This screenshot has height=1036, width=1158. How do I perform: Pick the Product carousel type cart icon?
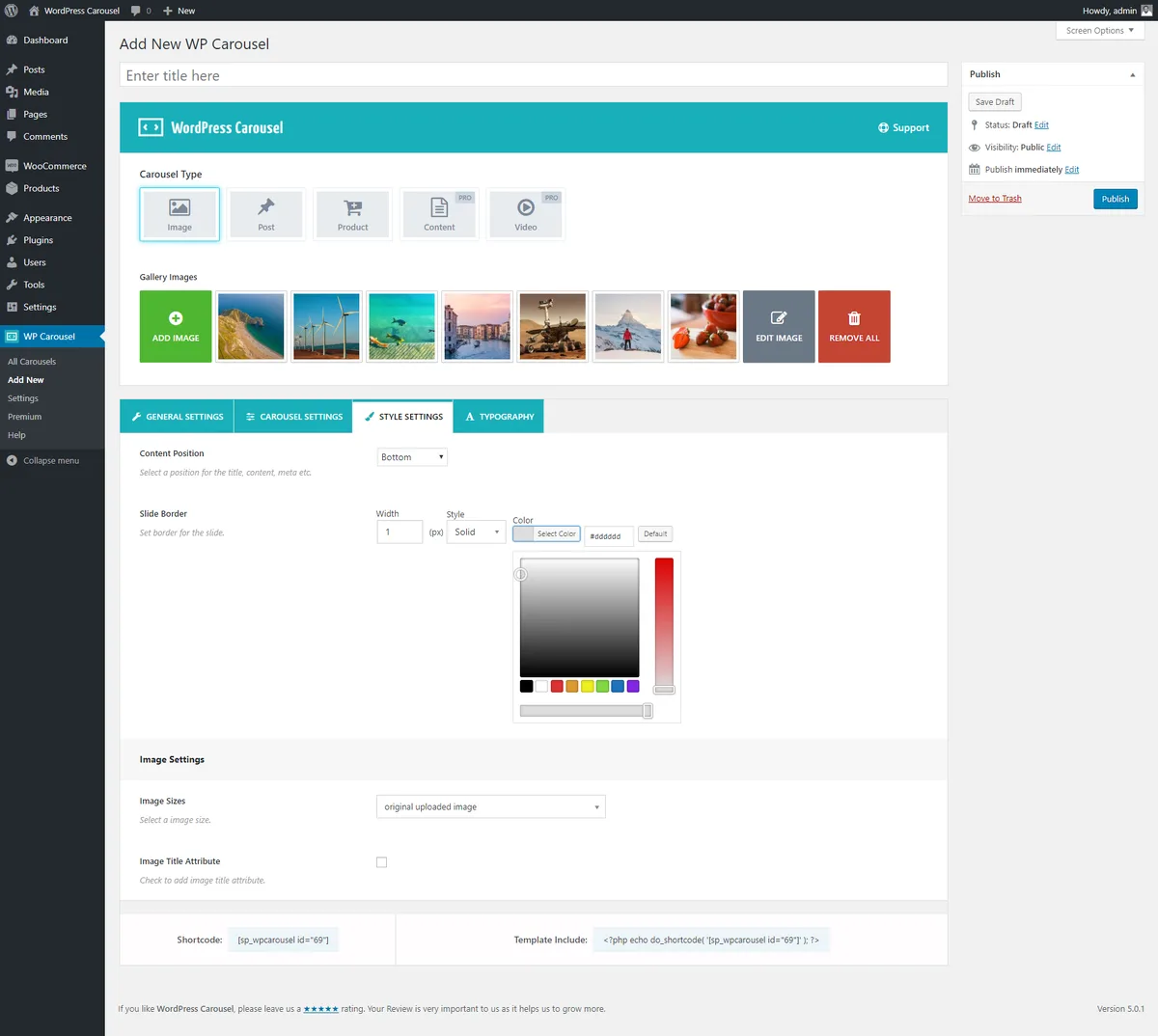point(353,207)
